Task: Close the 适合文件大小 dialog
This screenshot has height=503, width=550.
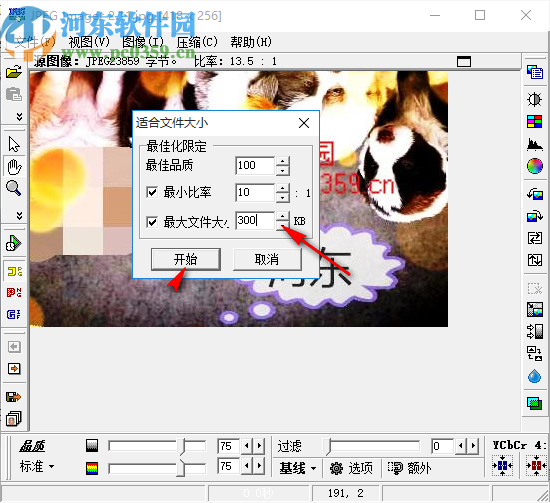Action: coord(304,123)
